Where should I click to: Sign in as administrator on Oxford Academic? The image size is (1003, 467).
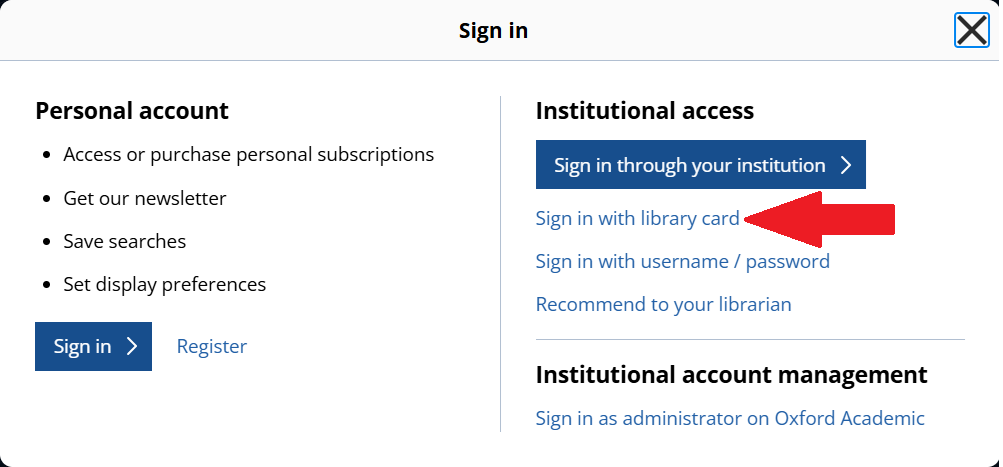(730, 418)
